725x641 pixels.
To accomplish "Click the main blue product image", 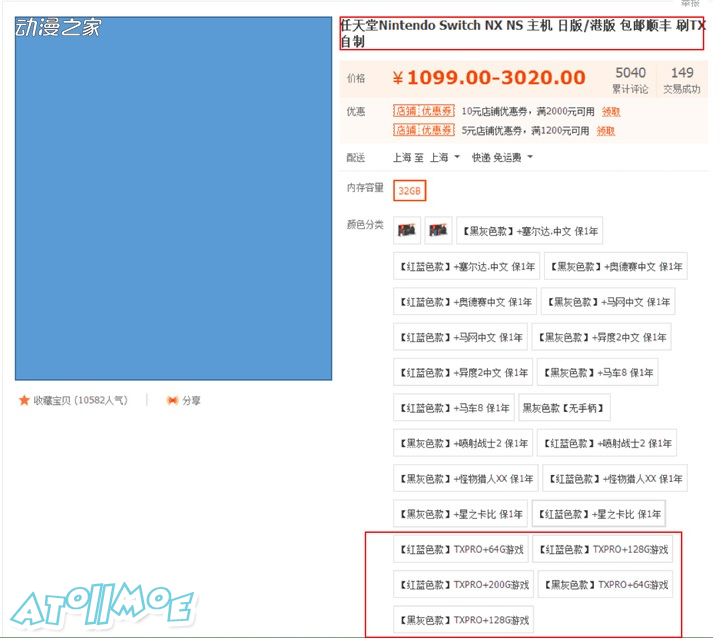I will (x=173, y=198).
